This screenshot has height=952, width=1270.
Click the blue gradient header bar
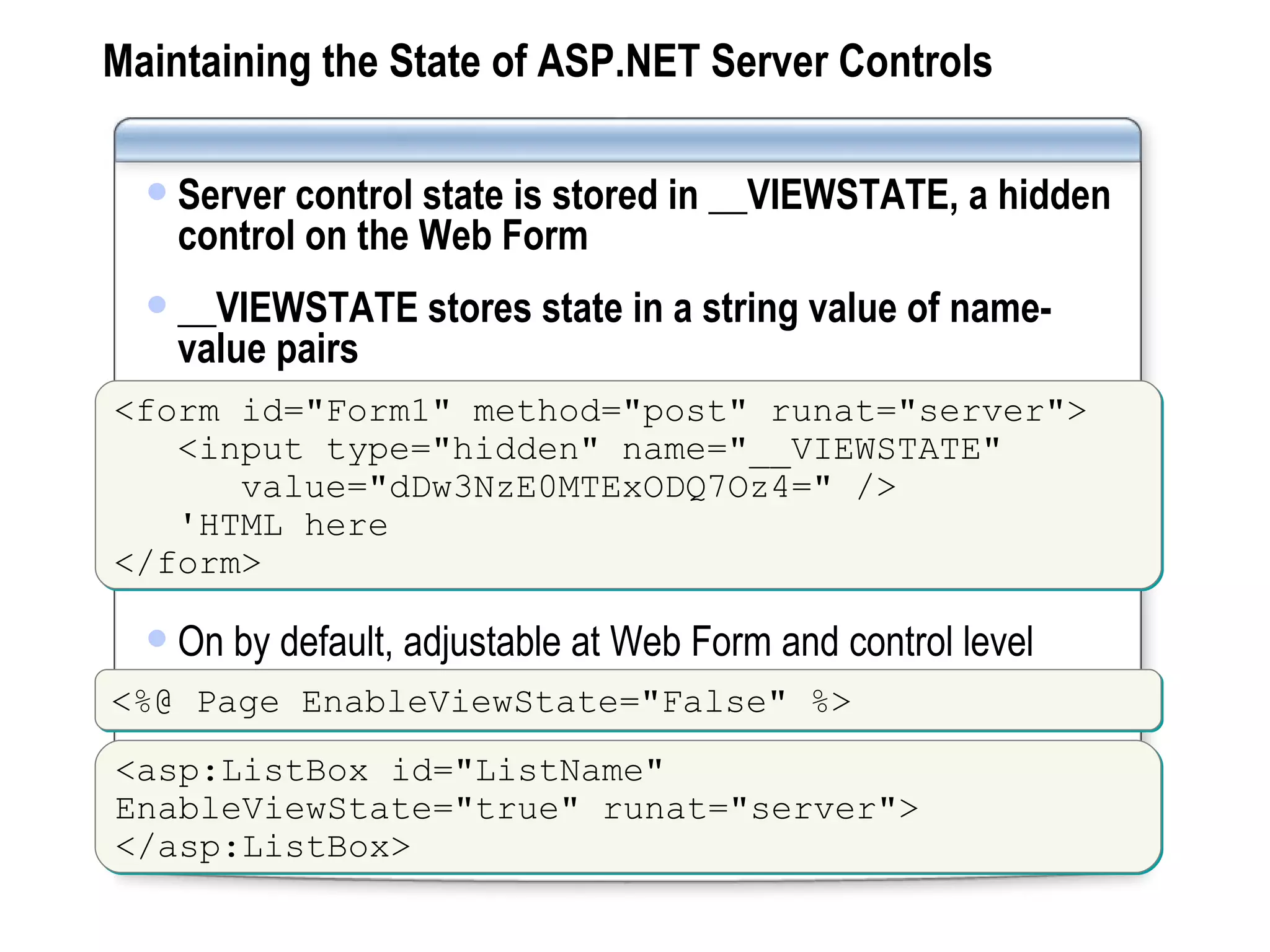(x=627, y=141)
